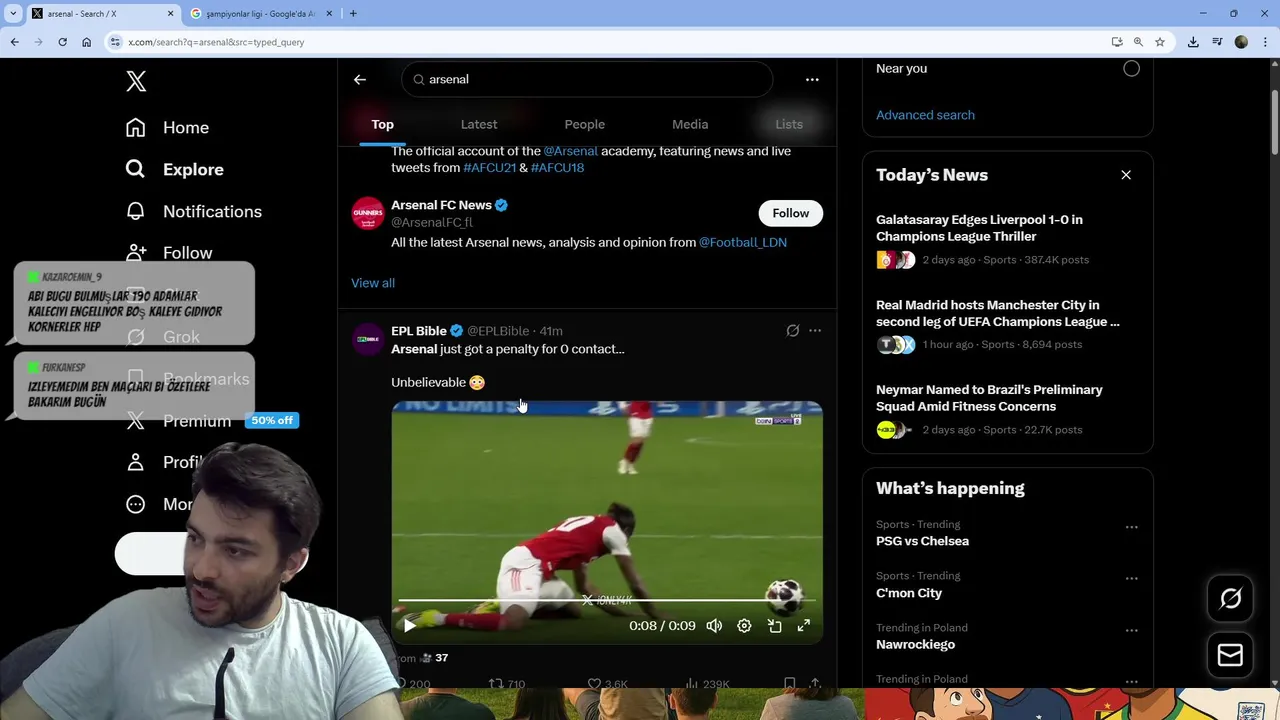
Task: Open browser downloads icon
Action: 1193,42
